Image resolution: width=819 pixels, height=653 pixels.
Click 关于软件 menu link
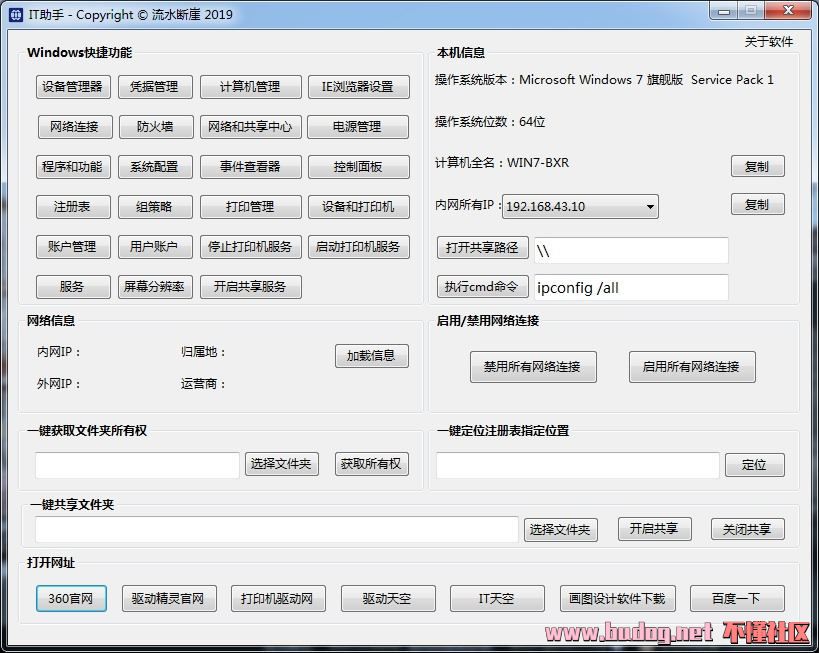coord(768,42)
